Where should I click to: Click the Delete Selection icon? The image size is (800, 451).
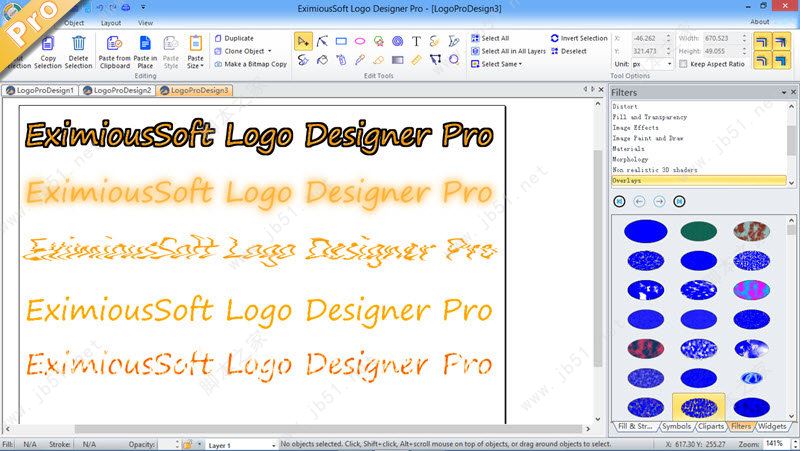pos(79,50)
